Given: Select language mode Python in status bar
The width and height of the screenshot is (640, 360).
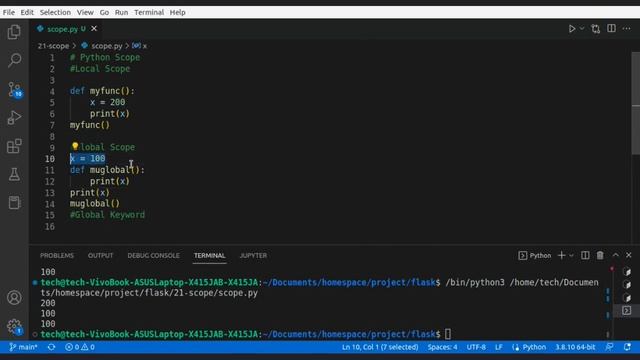Looking at the screenshot, I should coord(534,347).
